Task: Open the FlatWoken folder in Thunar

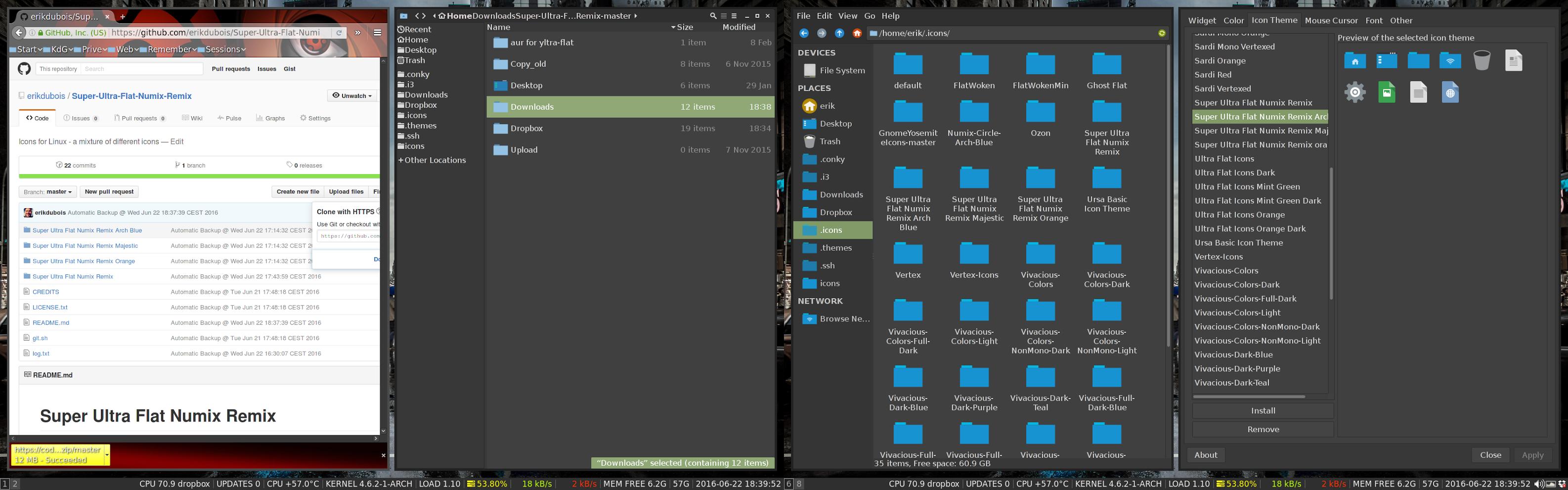Action: coord(974,71)
